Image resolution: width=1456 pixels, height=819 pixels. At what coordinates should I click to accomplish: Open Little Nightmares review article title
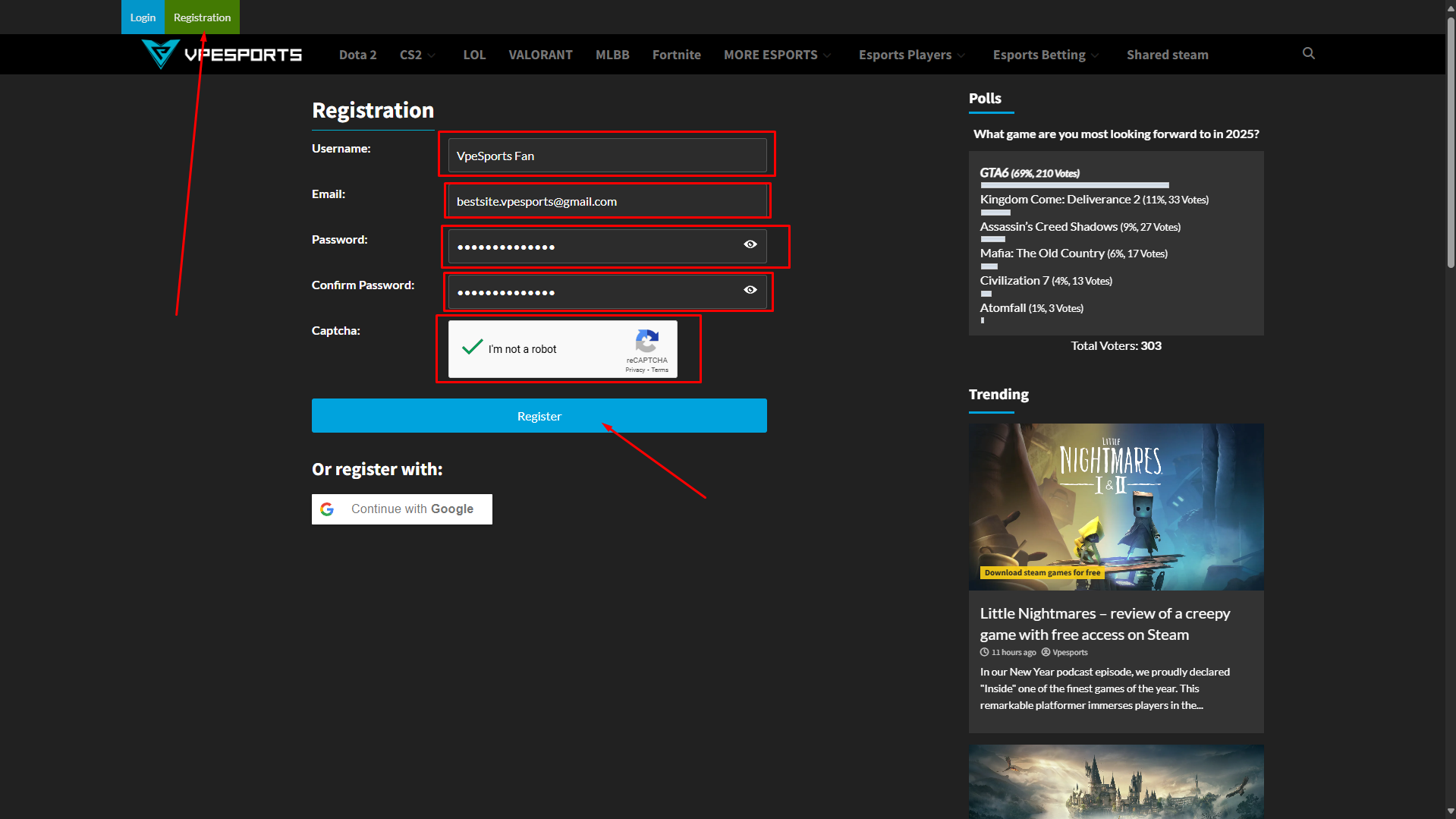point(1105,624)
